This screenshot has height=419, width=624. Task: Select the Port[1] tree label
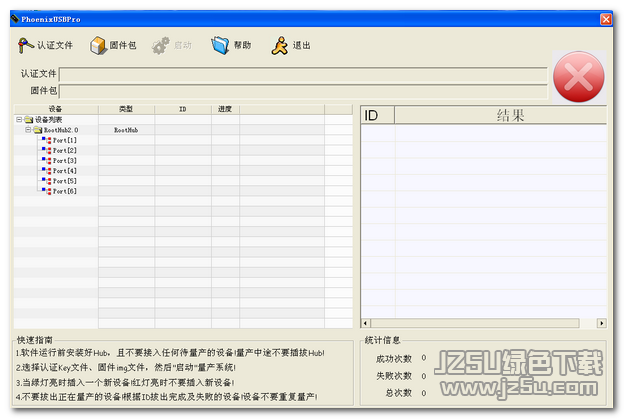tap(65, 140)
